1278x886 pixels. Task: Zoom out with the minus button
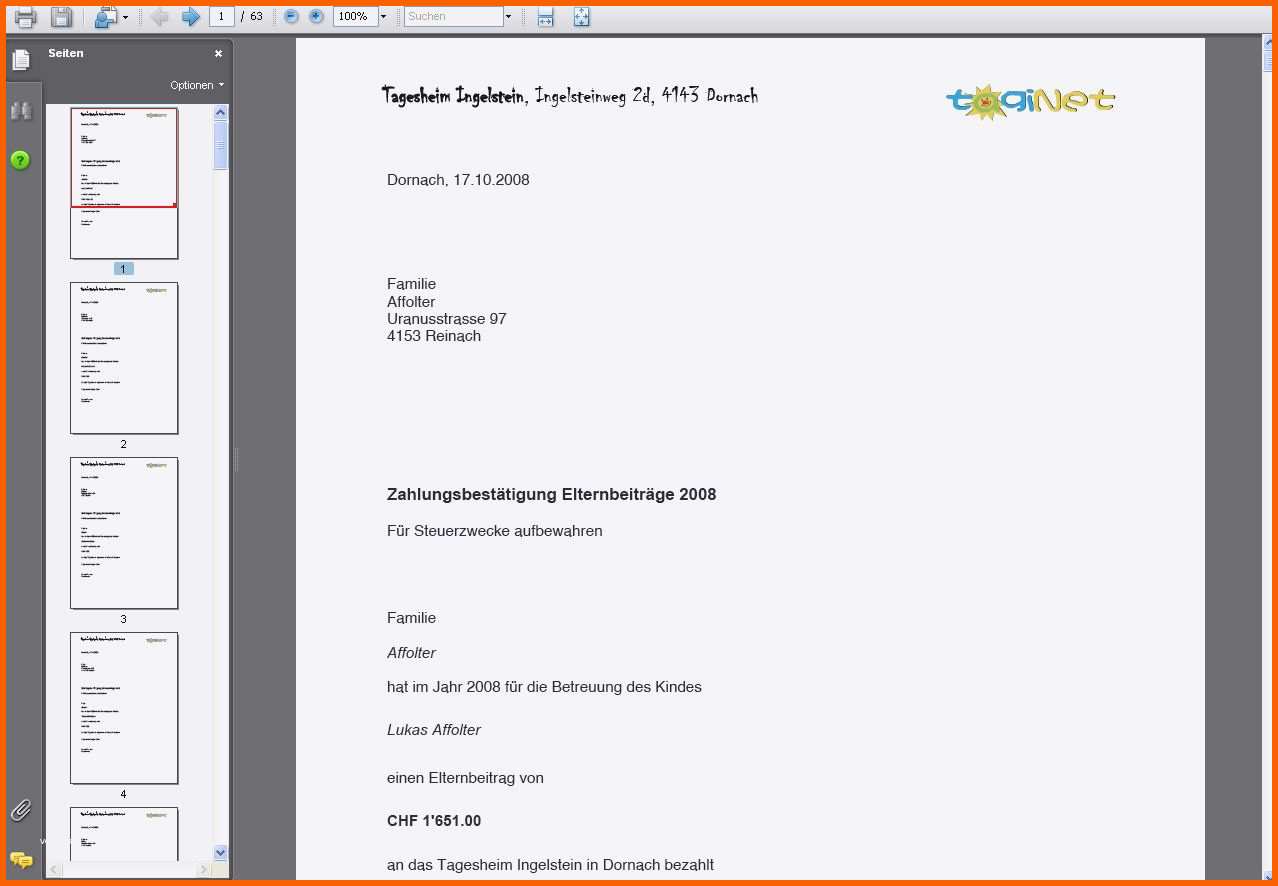tap(292, 16)
